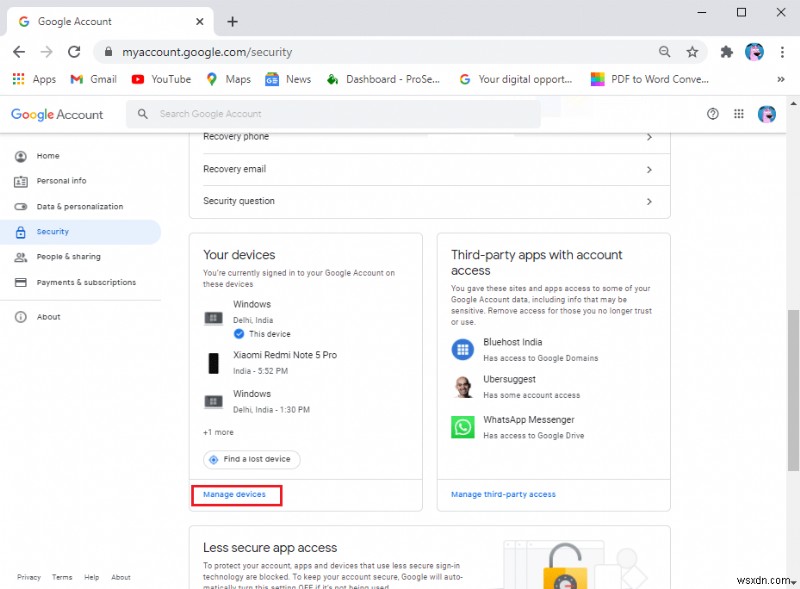Open the Chrome extensions puzzle icon
This screenshot has height=589, width=800.
click(726, 52)
